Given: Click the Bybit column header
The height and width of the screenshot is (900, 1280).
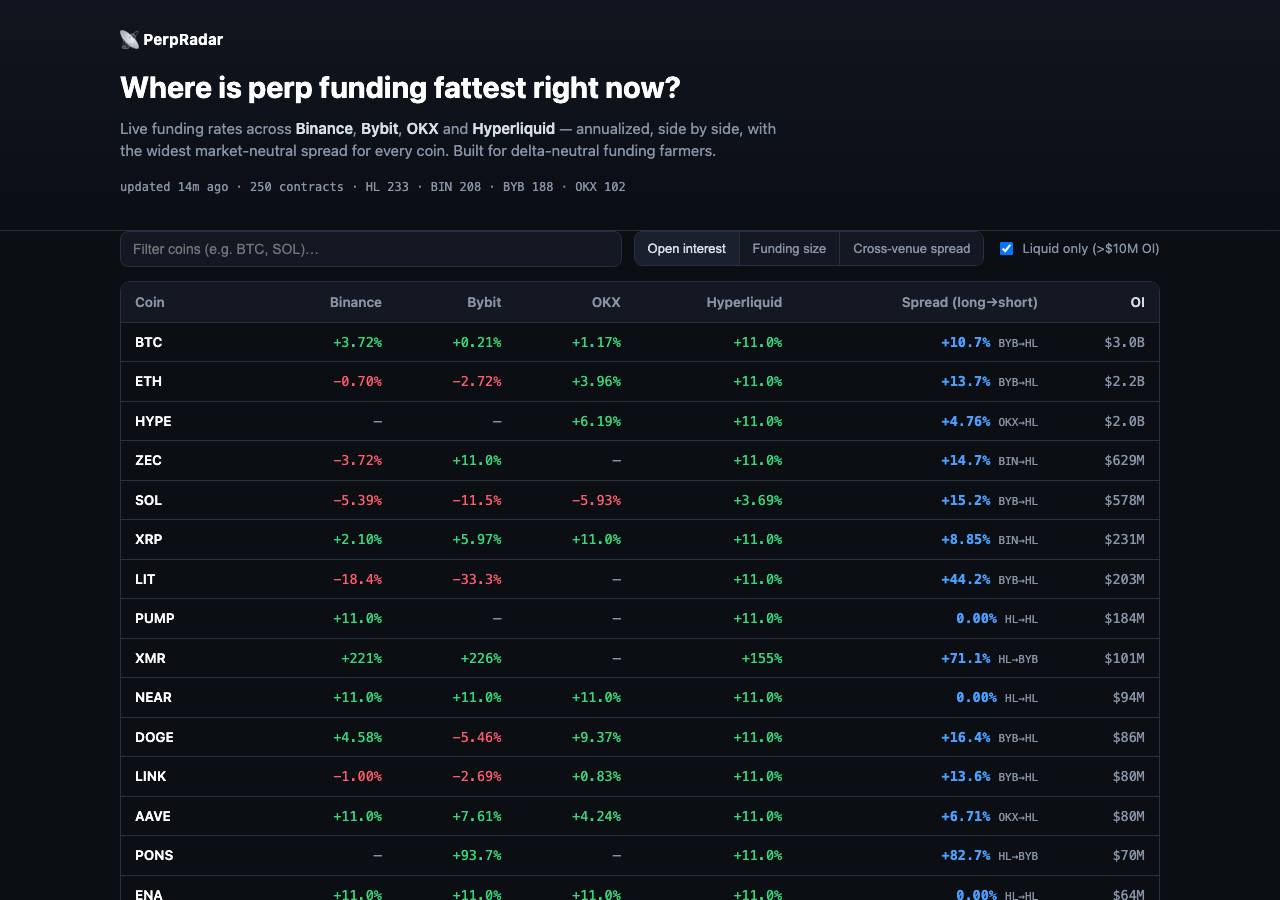Looking at the screenshot, I should tap(484, 302).
